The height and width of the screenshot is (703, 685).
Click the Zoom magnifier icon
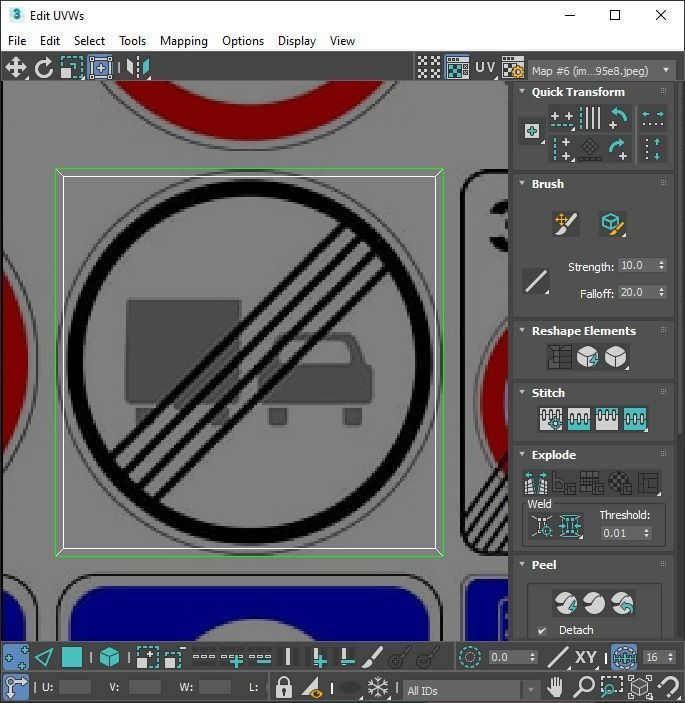(584, 686)
